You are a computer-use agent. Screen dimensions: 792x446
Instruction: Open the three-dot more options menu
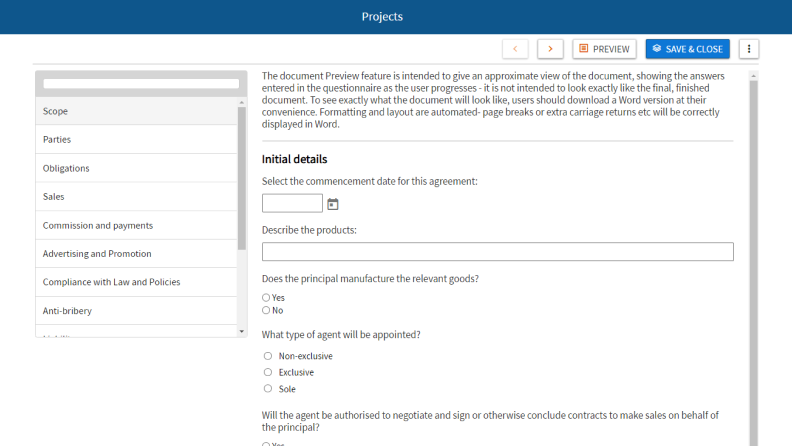point(749,49)
